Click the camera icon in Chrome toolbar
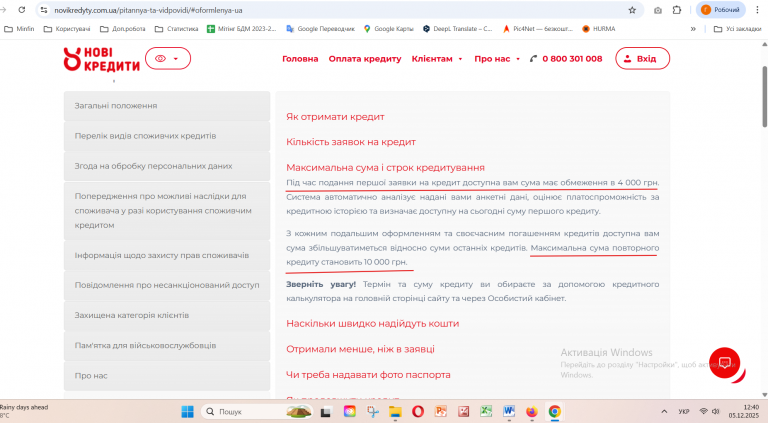The image size is (768, 423). click(658, 10)
